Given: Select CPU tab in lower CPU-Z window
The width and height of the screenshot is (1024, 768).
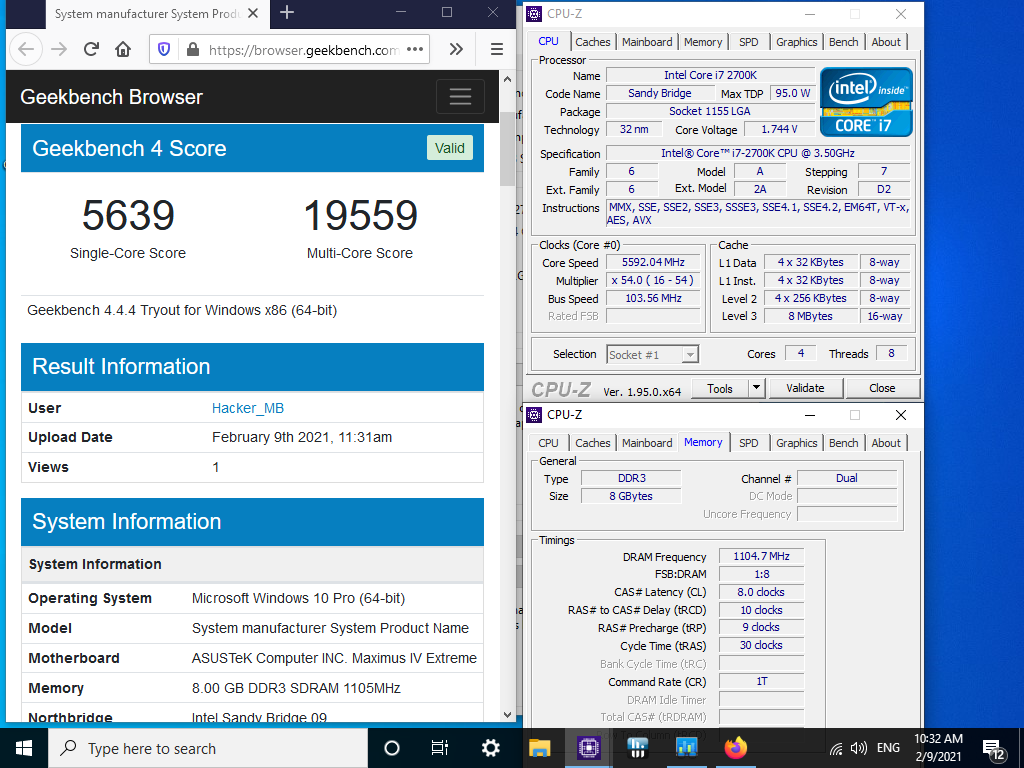Looking at the screenshot, I should (x=548, y=443).
